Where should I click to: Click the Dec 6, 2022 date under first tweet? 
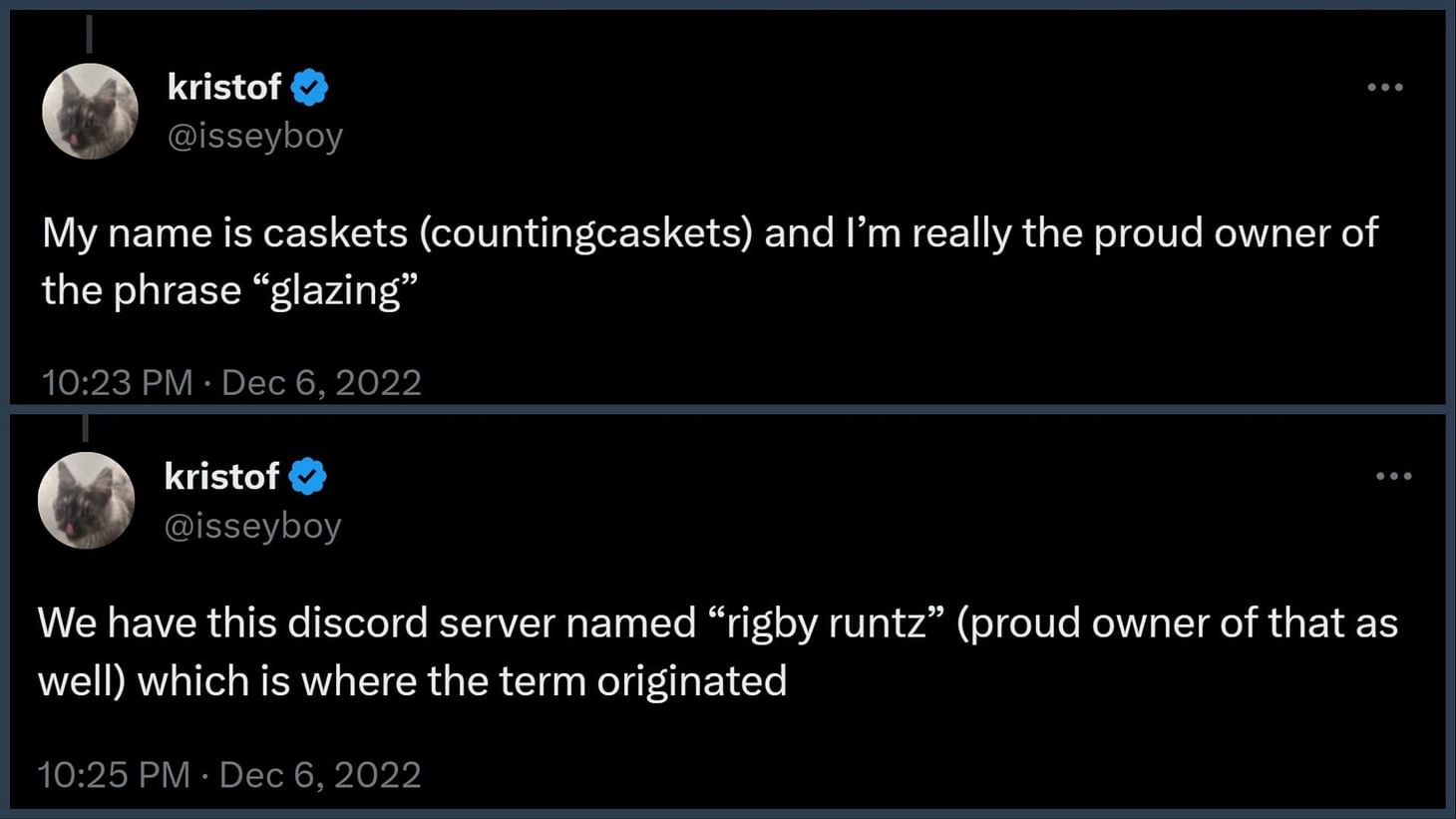[x=321, y=383]
